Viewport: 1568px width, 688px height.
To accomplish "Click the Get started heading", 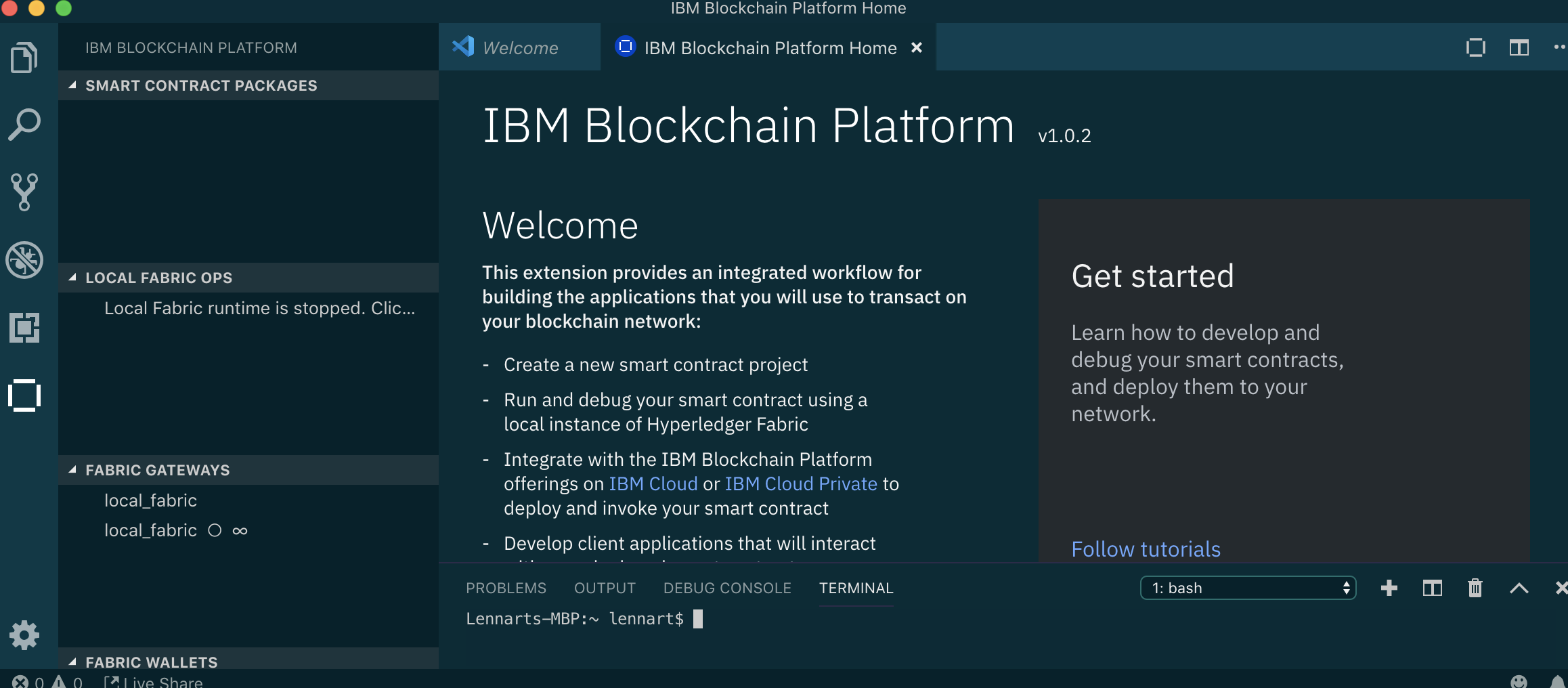I will tap(1152, 276).
